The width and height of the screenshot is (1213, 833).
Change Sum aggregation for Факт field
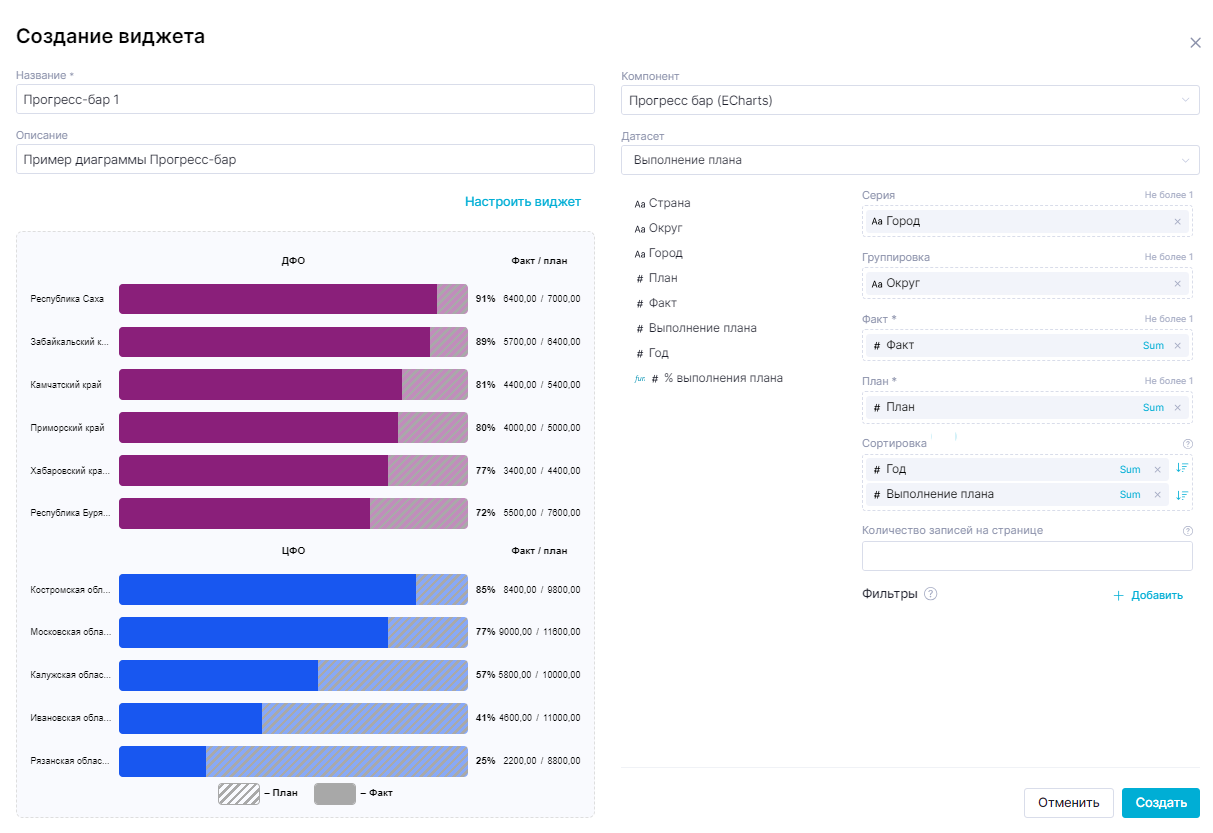(1153, 345)
